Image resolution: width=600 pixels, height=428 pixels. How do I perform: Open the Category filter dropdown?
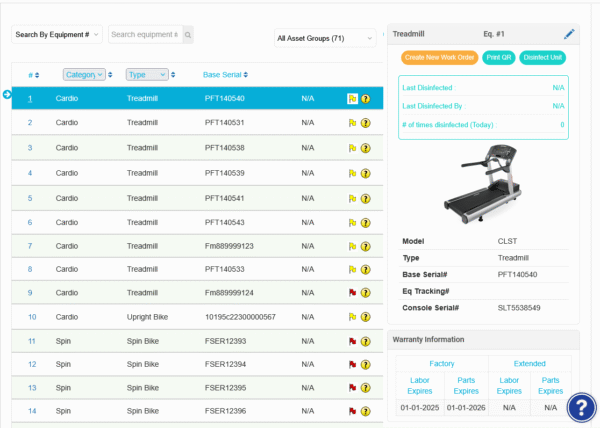(84, 75)
